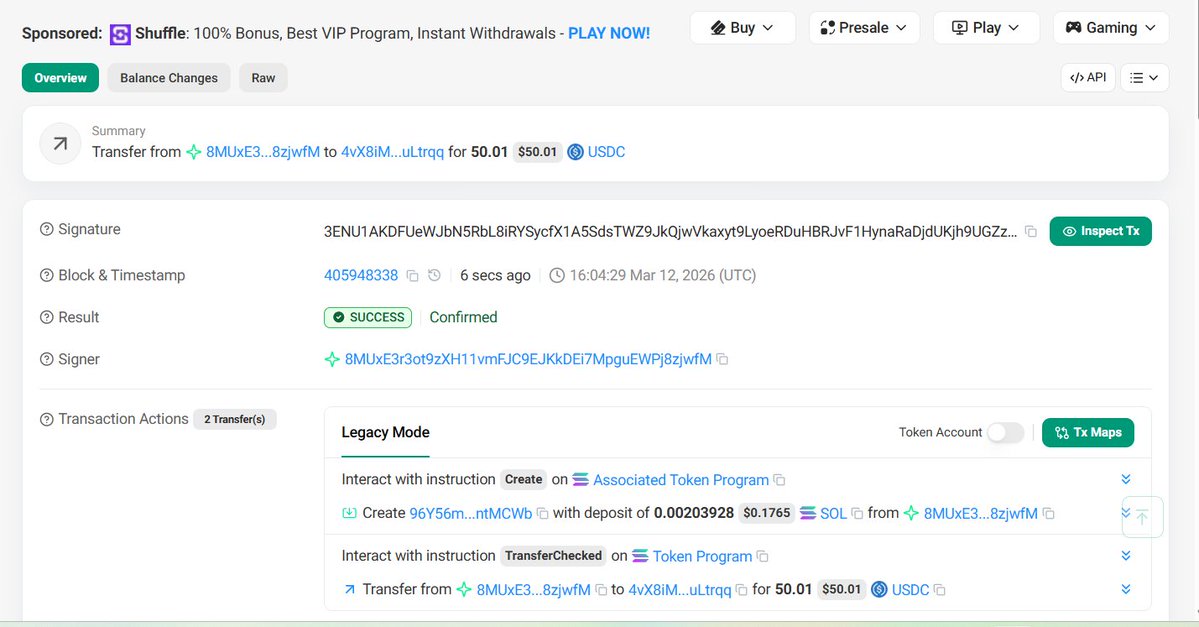The height and width of the screenshot is (627, 1199).
Task: Open the API button
Action: pos(1088,78)
